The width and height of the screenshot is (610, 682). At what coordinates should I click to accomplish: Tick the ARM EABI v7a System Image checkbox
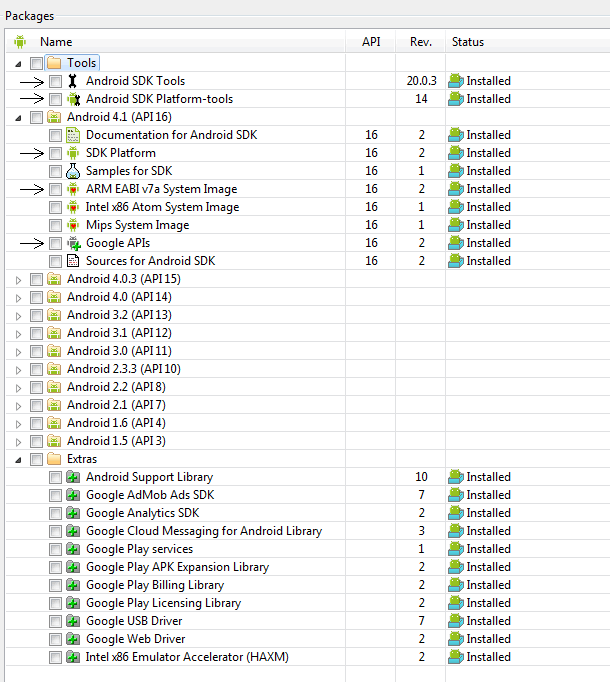click(55, 189)
